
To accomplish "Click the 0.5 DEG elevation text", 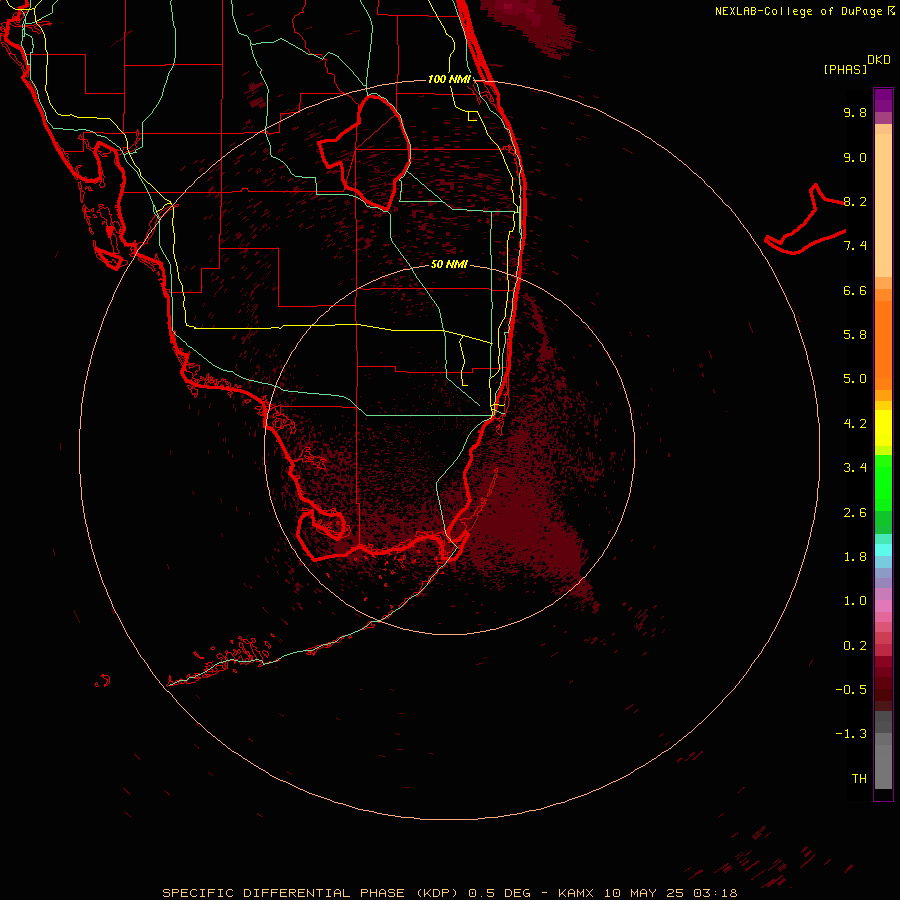I will [499, 893].
